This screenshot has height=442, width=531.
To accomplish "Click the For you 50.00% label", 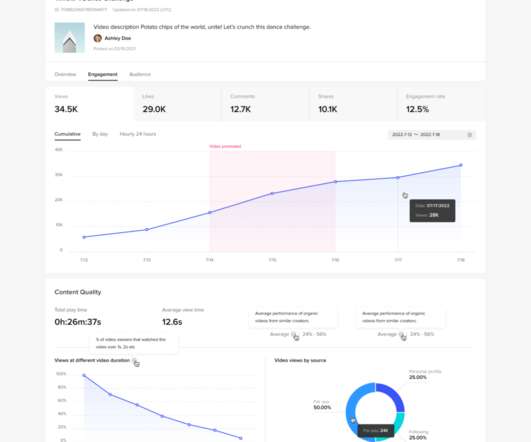I will click(322, 405).
